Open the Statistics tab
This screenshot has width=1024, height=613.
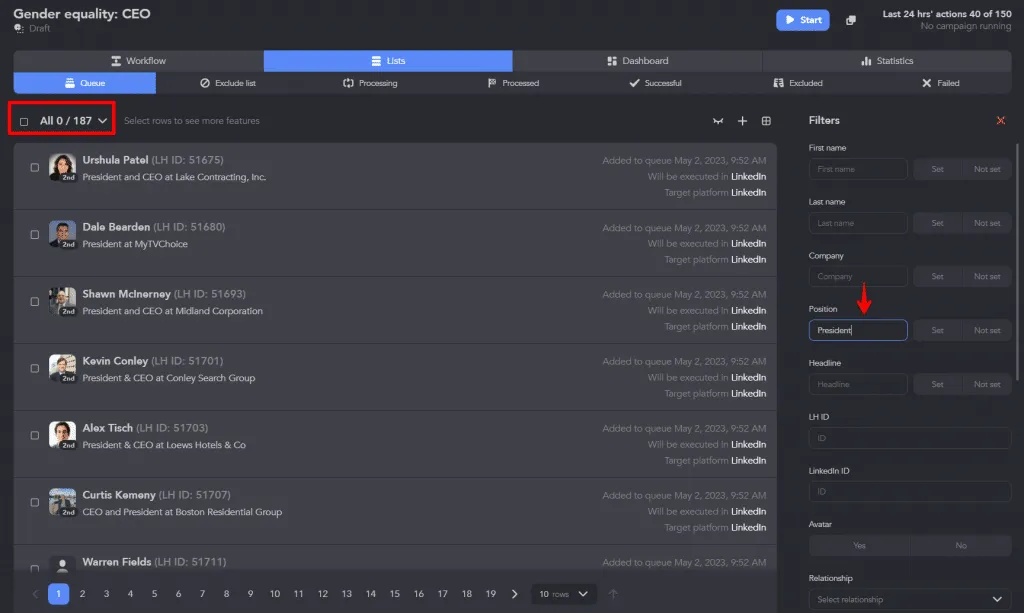click(x=887, y=61)
